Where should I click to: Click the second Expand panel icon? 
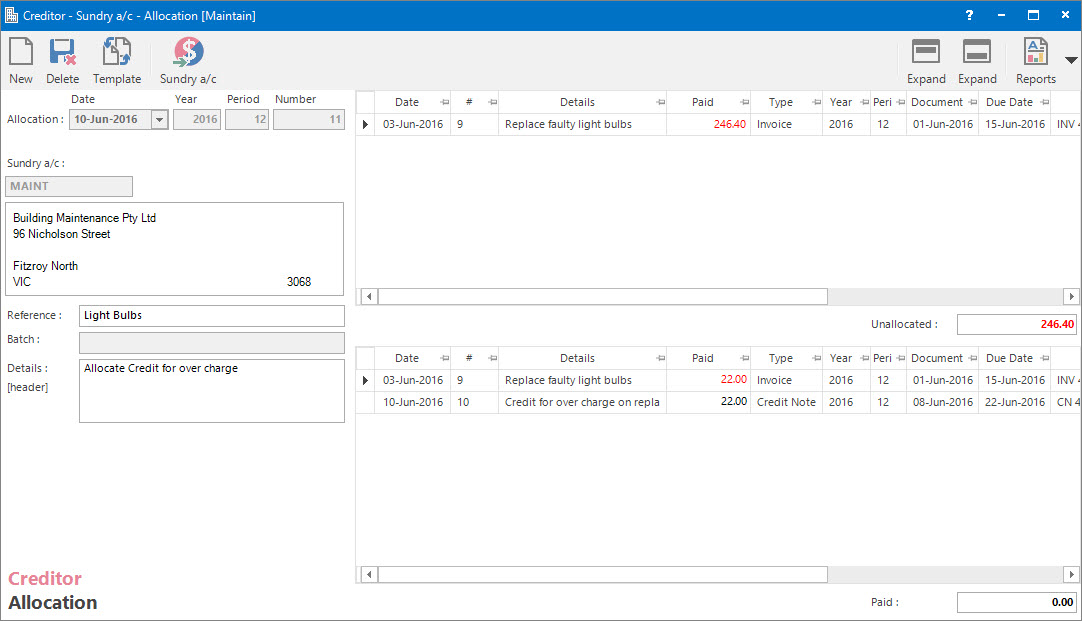tap(977, 53)
